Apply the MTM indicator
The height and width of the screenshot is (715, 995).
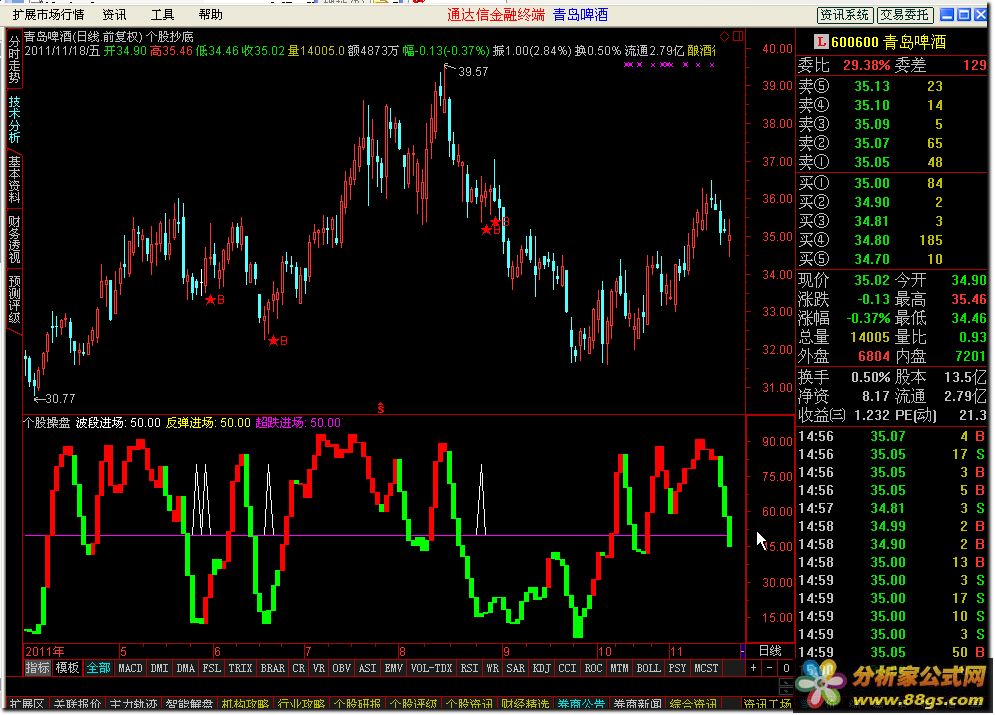point(619,668)
